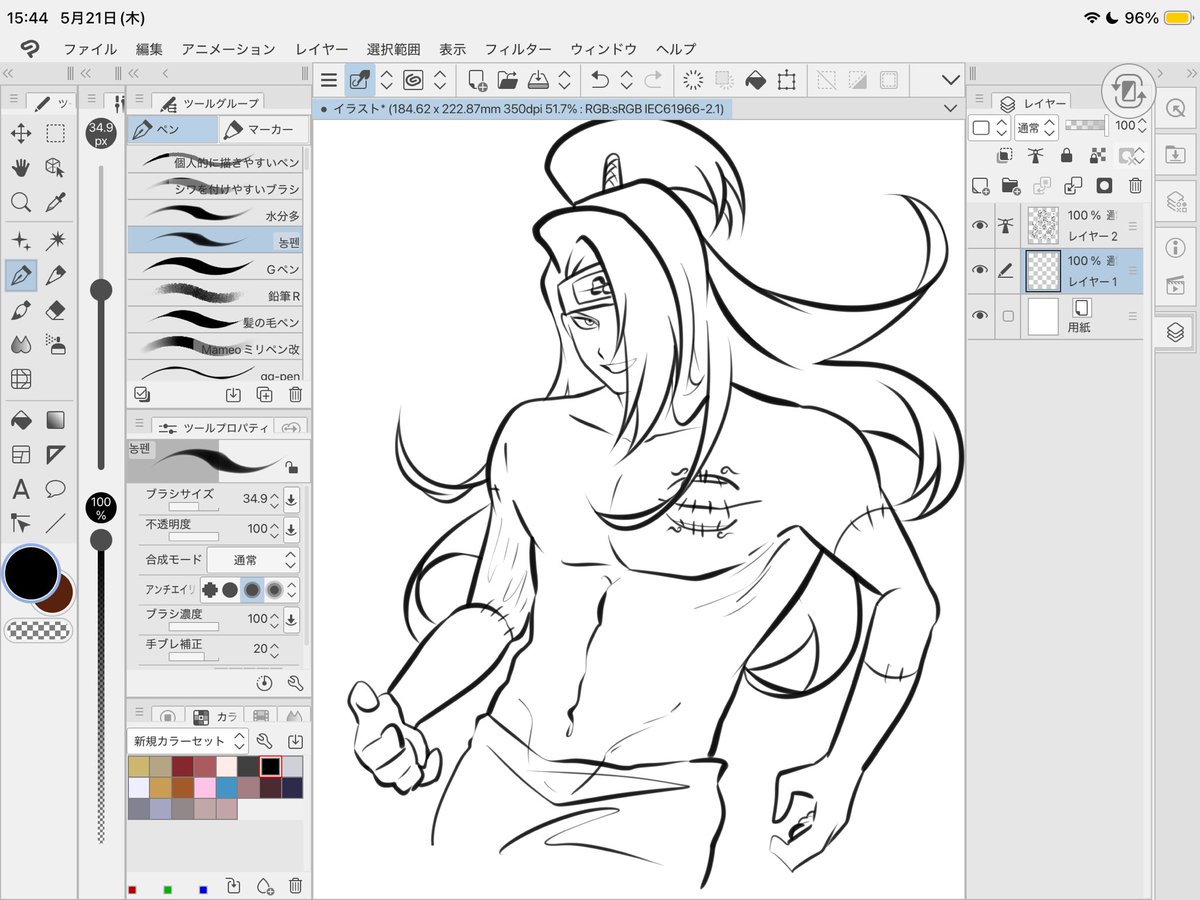Open the 編集 menu
Image resolution: width=1200 pixels, height=900 pixels.
click(150, 48)
